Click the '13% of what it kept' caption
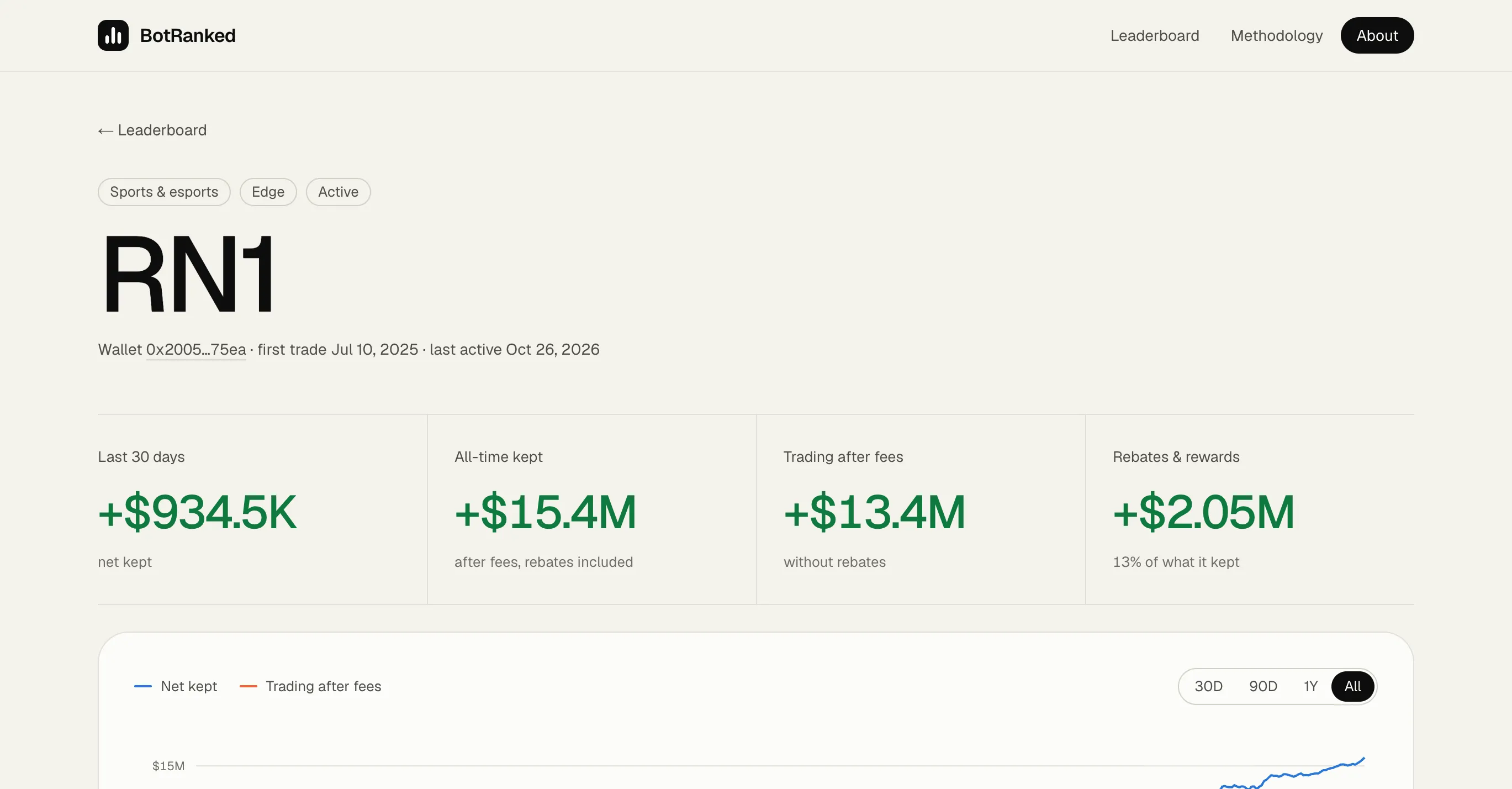 1176,562
